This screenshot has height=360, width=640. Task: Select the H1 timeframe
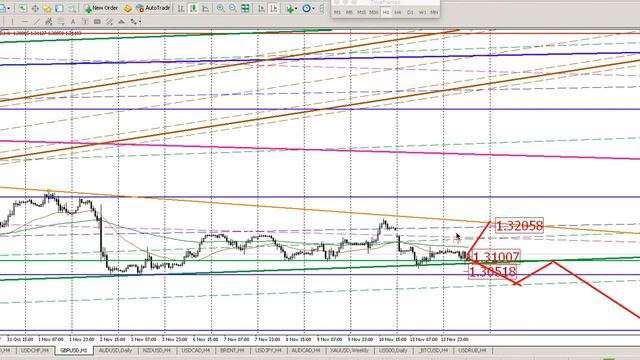coord(386,12)
